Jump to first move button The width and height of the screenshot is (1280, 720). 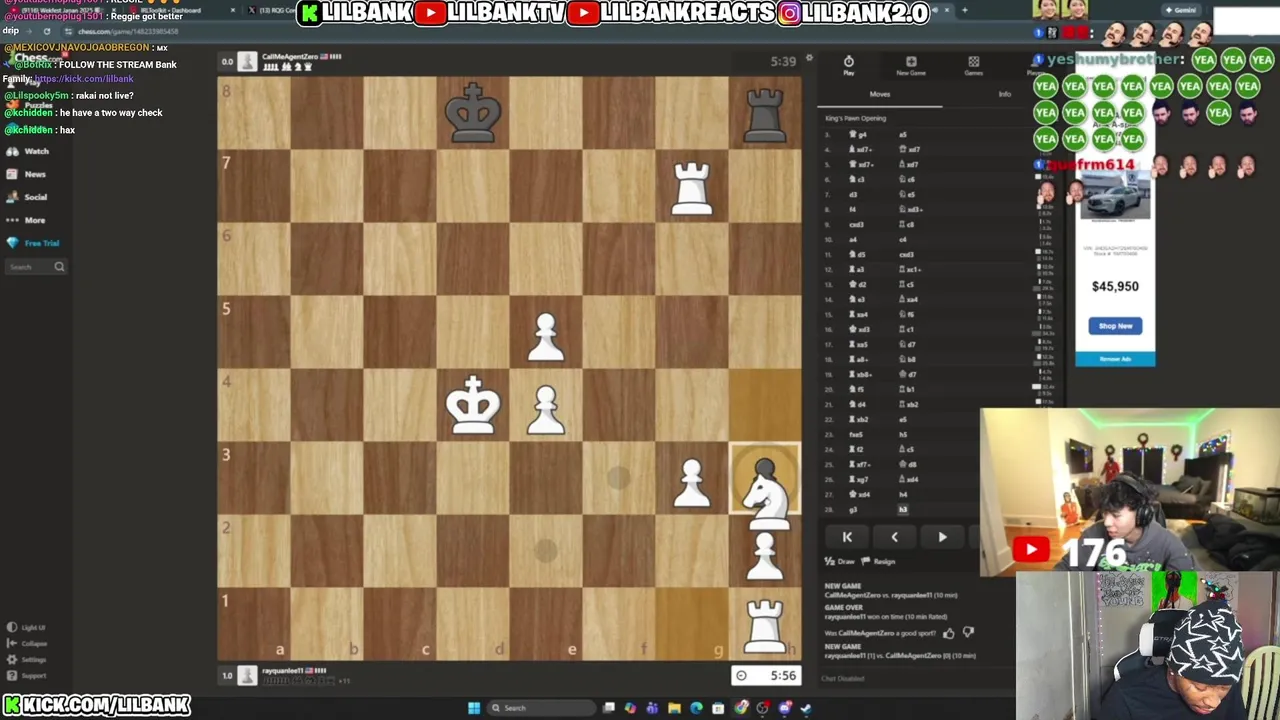tap(847, 537)
